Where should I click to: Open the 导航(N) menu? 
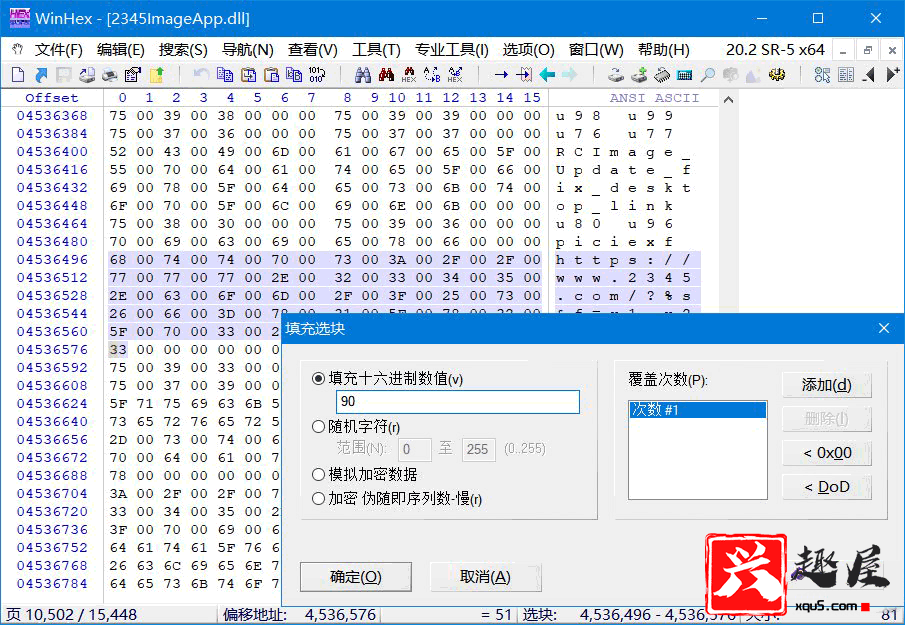click(x=248, y=50)
